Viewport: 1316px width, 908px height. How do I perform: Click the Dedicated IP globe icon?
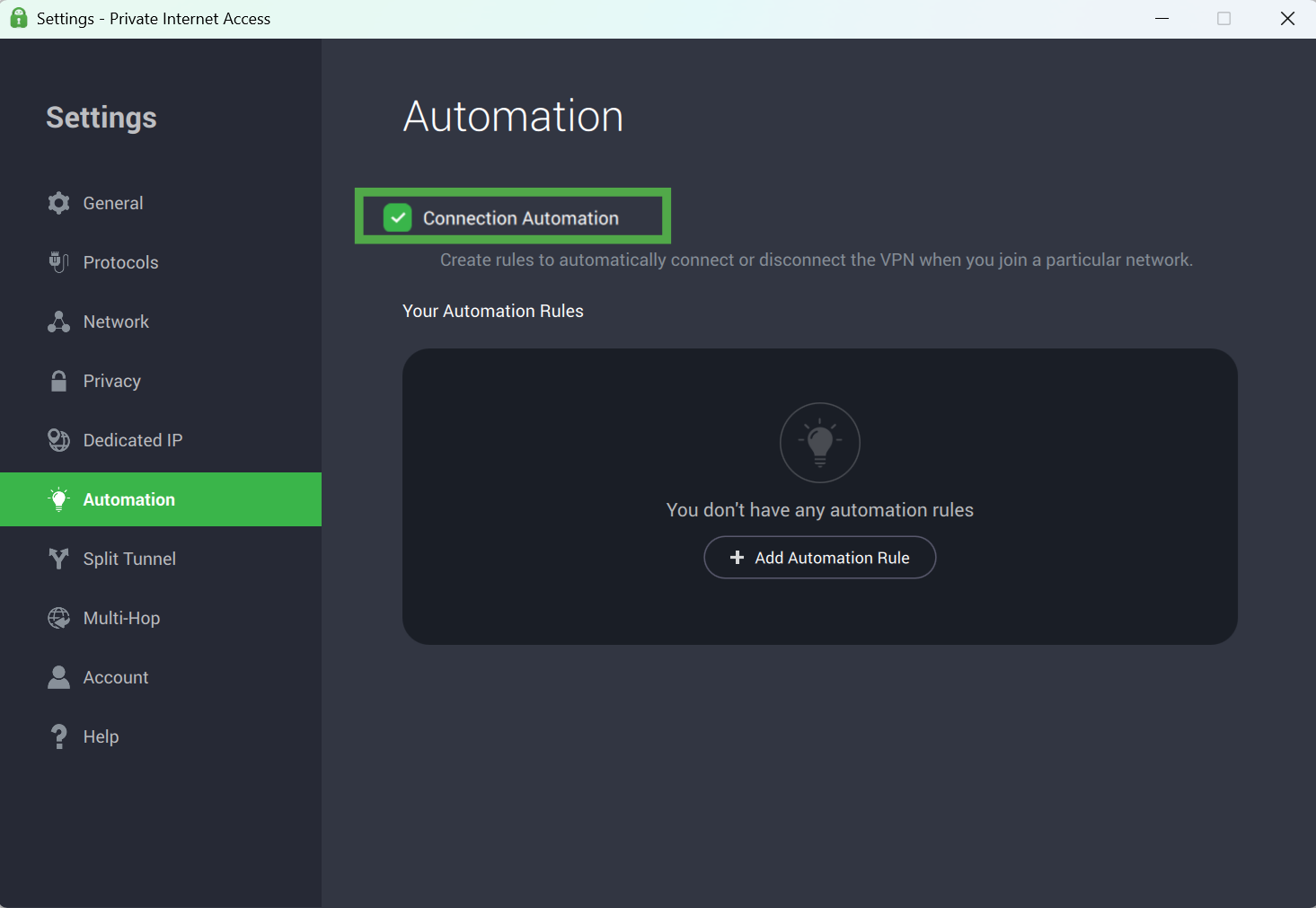click(x=58, y=440)
